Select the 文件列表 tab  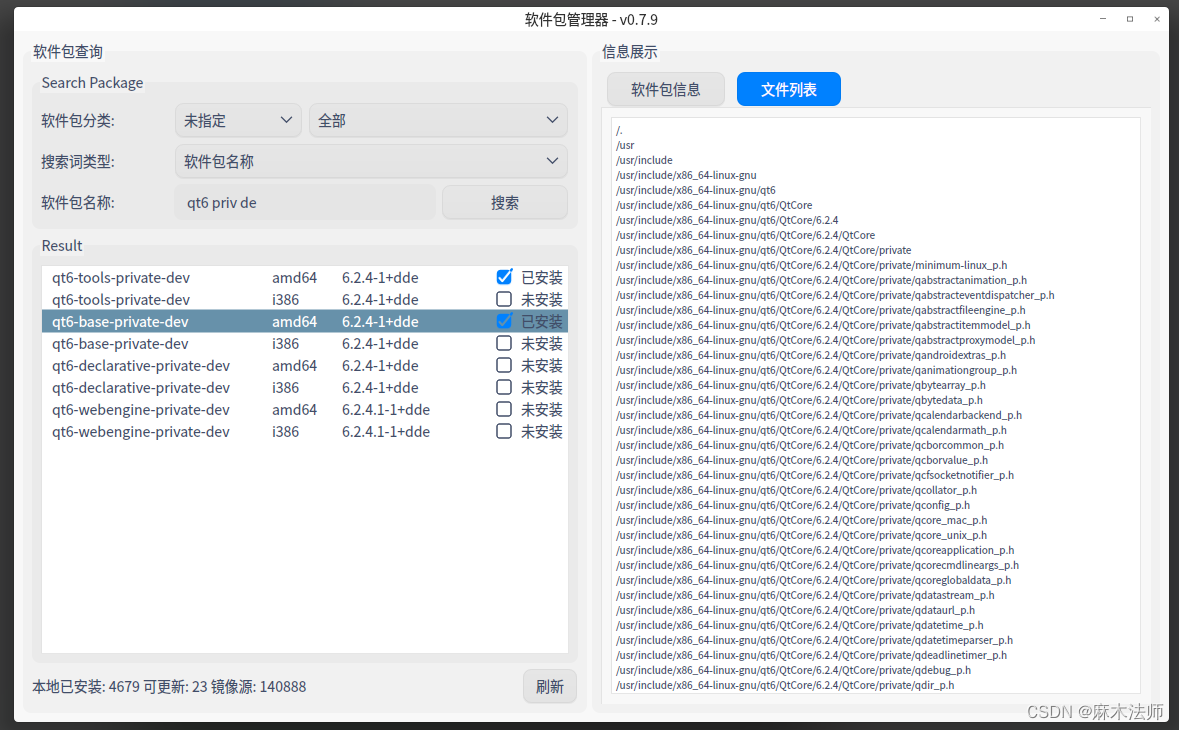(789, 89)
